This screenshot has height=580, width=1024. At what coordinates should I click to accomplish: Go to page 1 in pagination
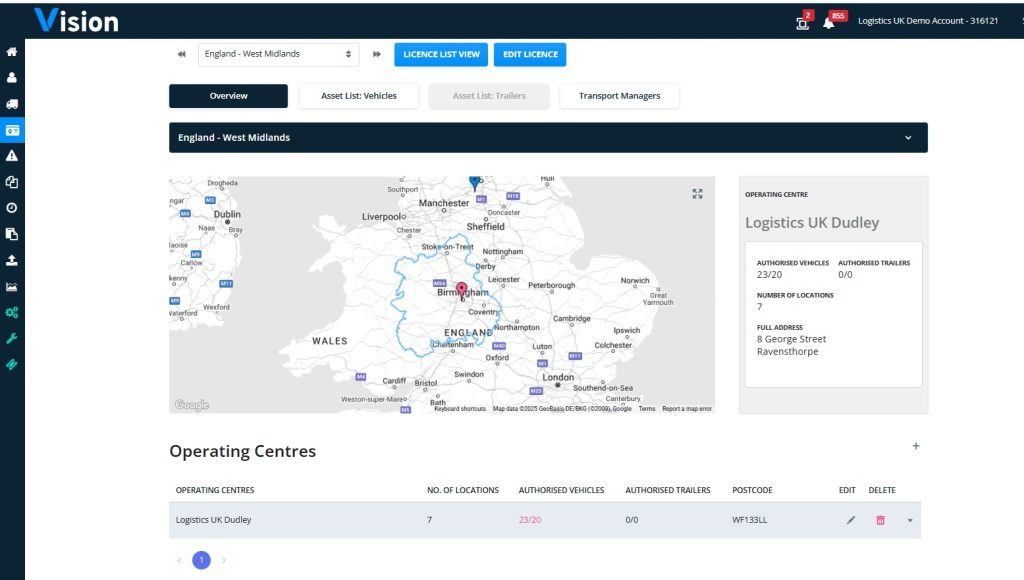click(201, 560)
